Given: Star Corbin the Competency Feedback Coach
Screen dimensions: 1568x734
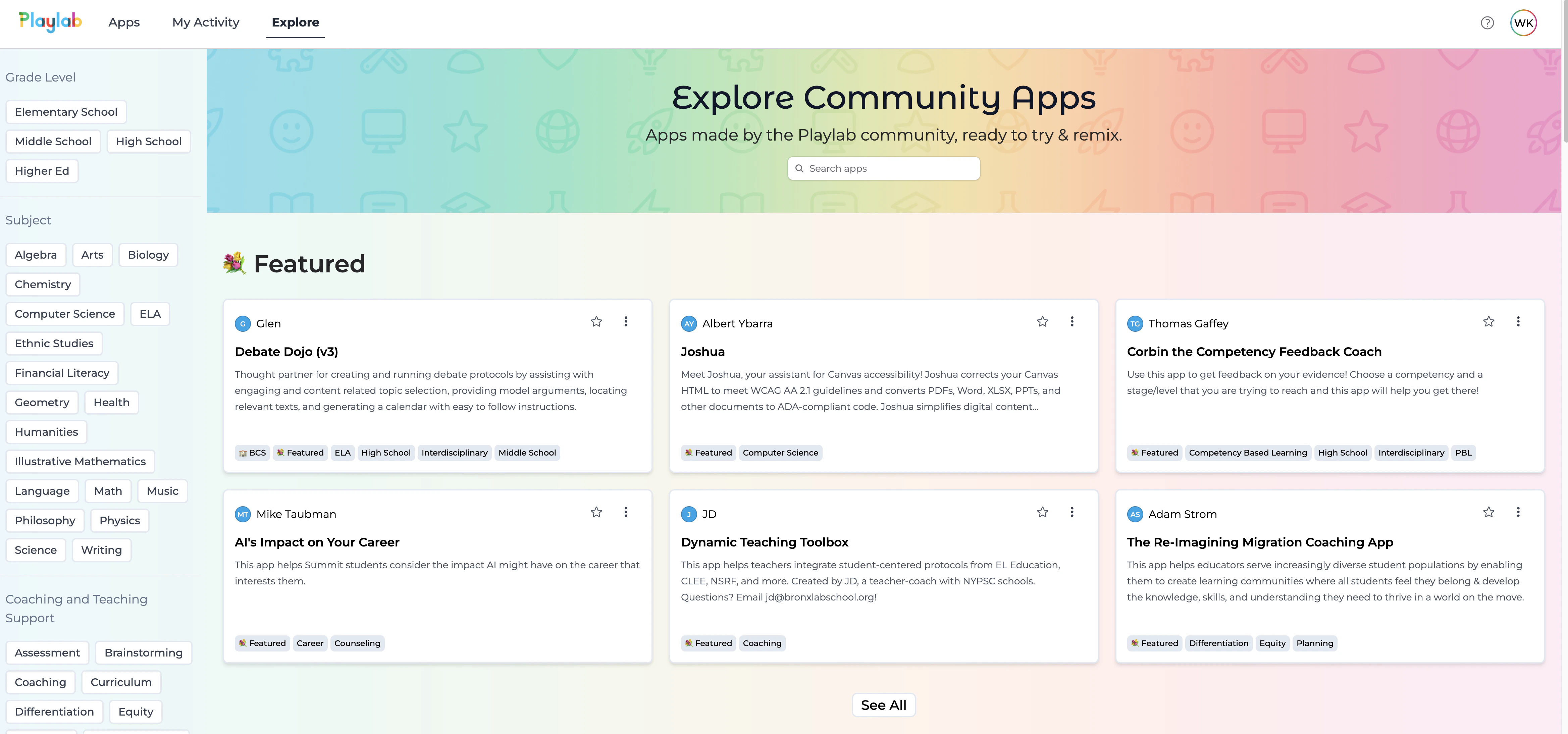Looking at the screenshot, I should pyautogui.click(x=1488, y=322).
